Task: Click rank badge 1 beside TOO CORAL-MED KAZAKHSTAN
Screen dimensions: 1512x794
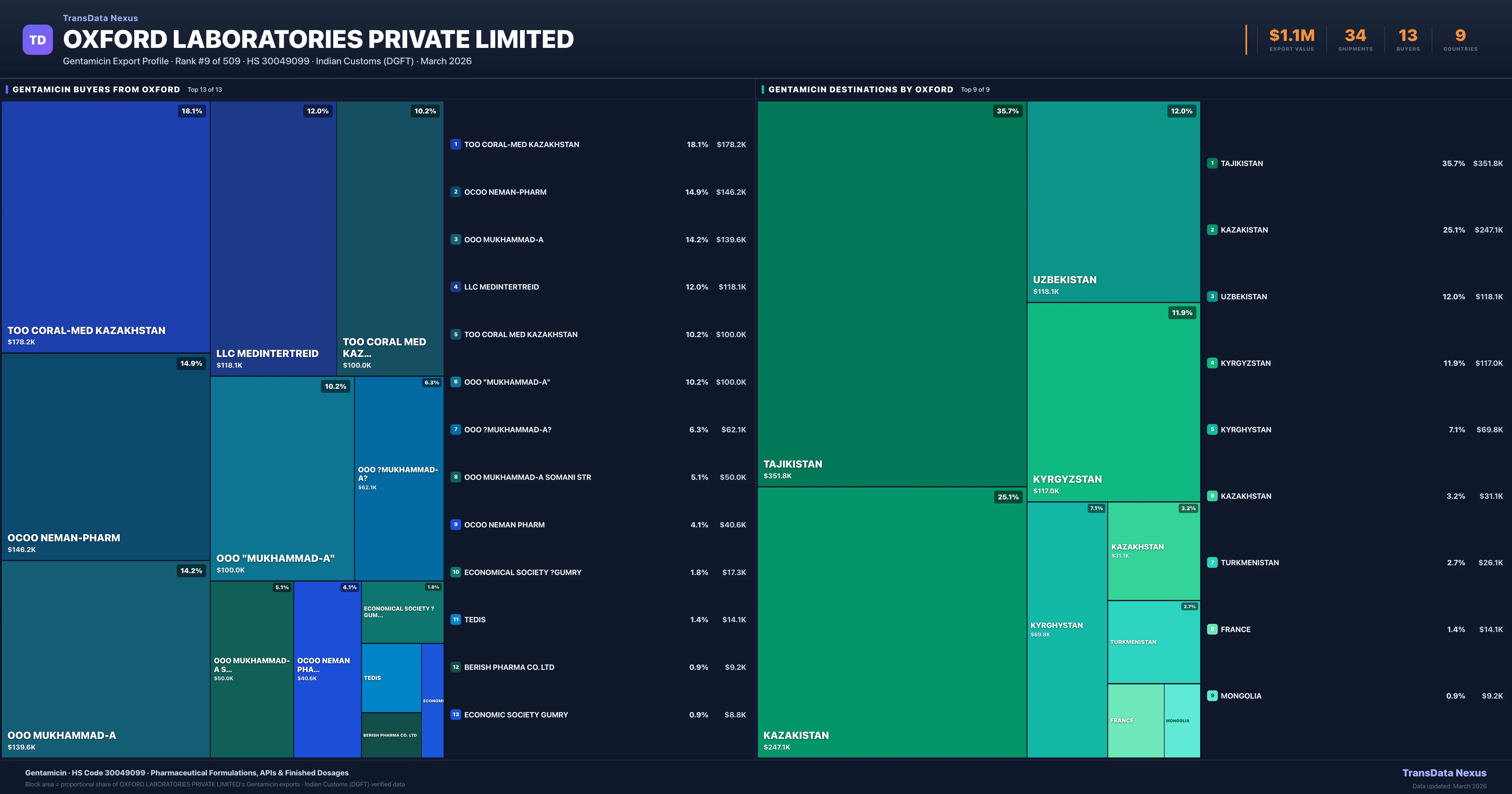Action: [455, 145]
